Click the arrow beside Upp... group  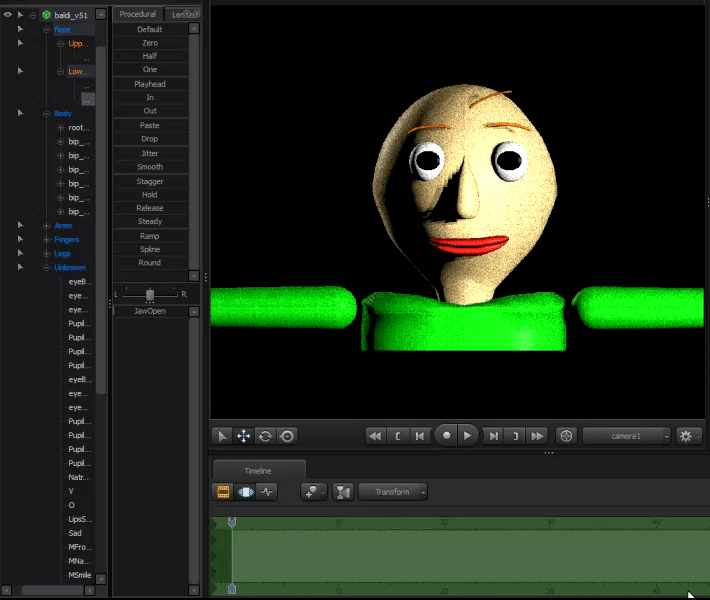[20, 43]
